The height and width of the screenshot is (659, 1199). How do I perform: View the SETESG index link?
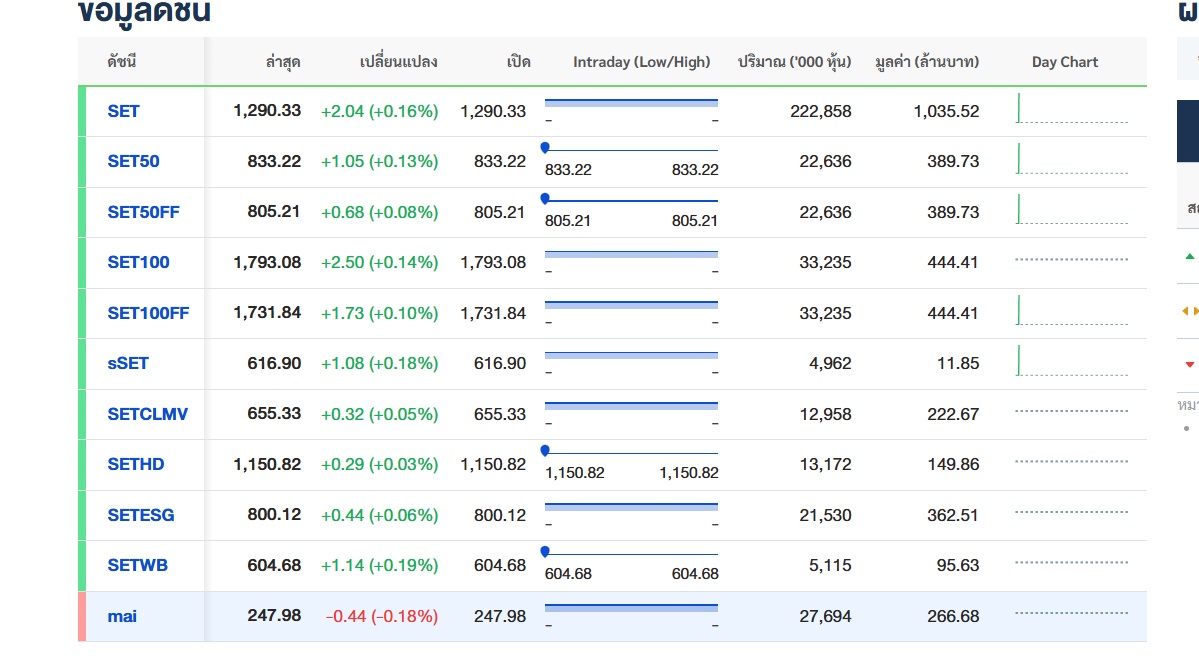point(140,515)
